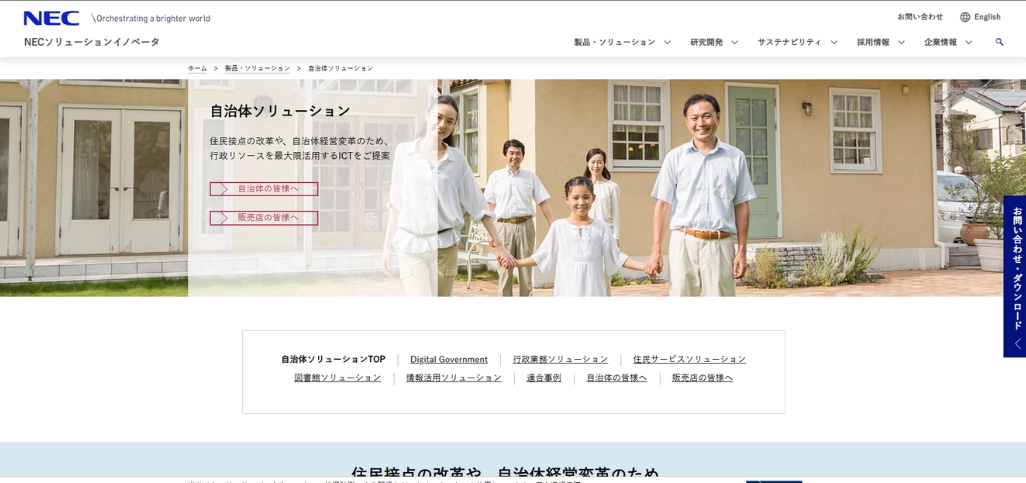
Task: Open 自治体の皆様へ link in local nav
Action: coord(616,378)
